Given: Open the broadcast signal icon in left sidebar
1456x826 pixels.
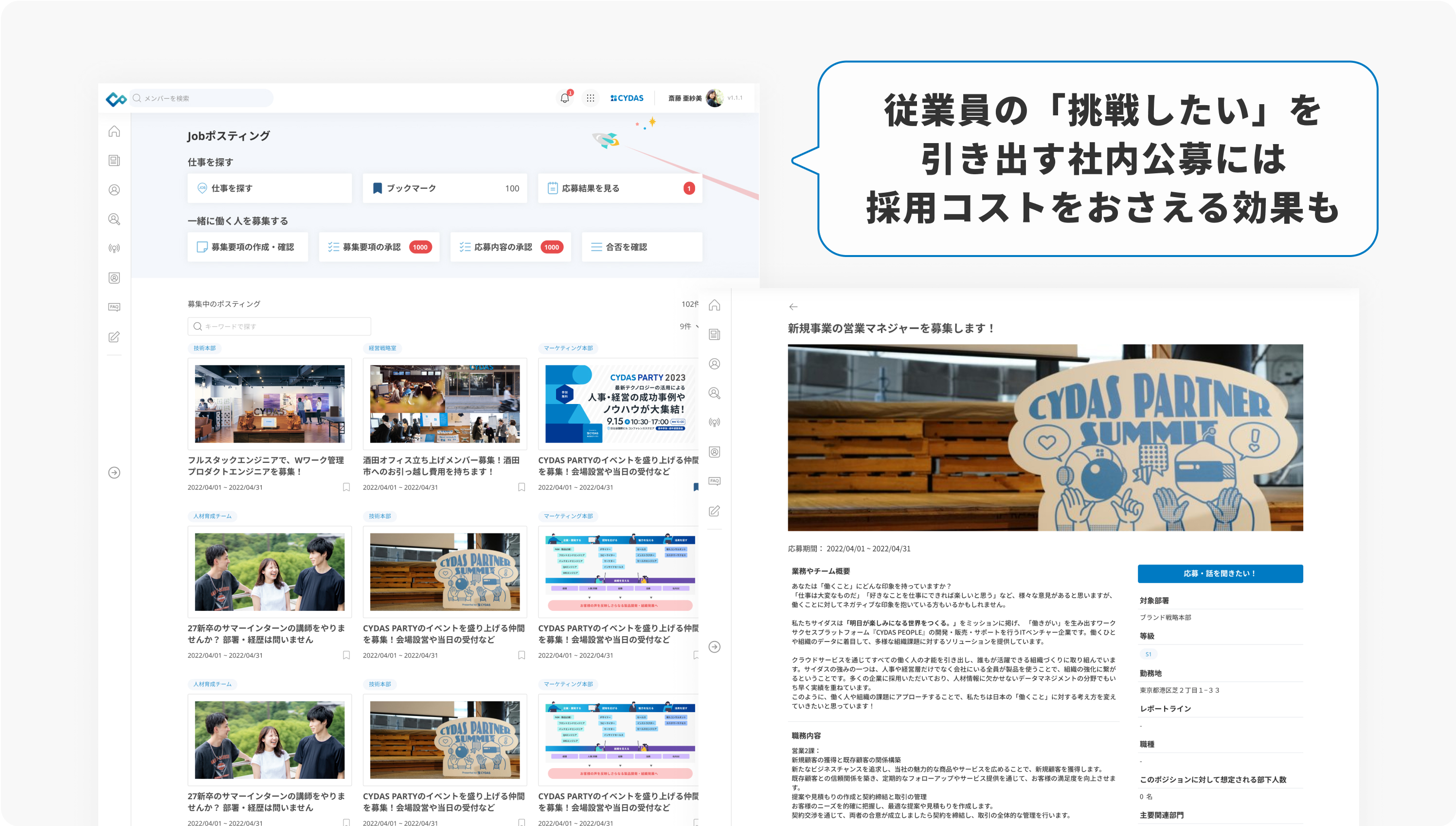Looking at the screenshot, I should tap(114, 248).
